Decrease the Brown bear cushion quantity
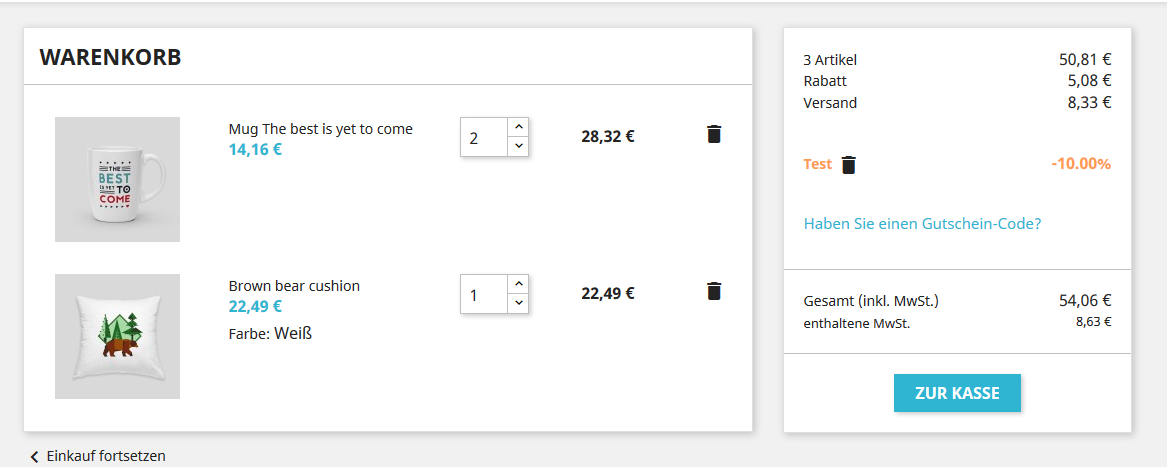Screen dimensions: 1167x467 [518, 303]
